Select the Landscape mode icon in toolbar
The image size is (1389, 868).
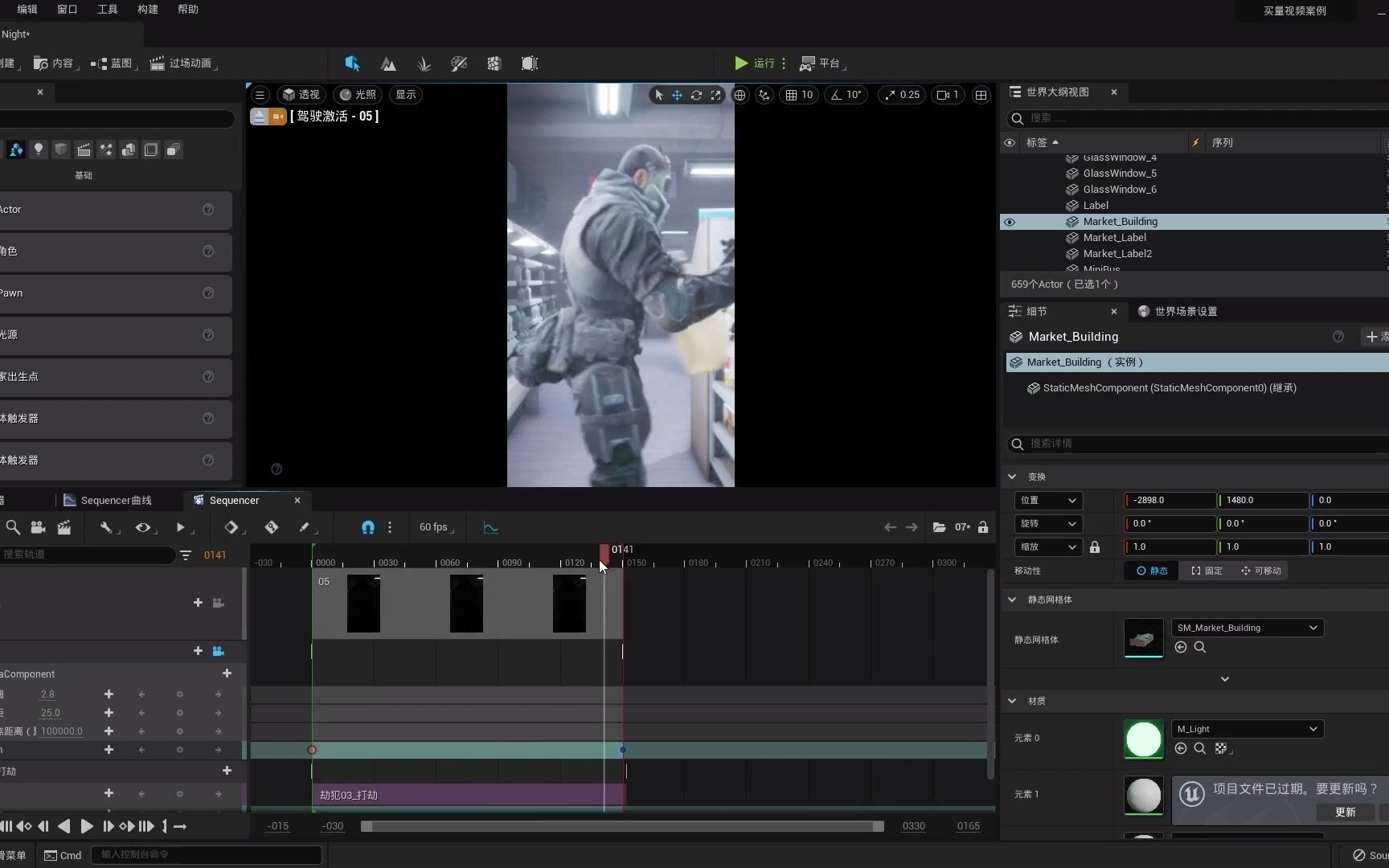click(x=388, y=63)
